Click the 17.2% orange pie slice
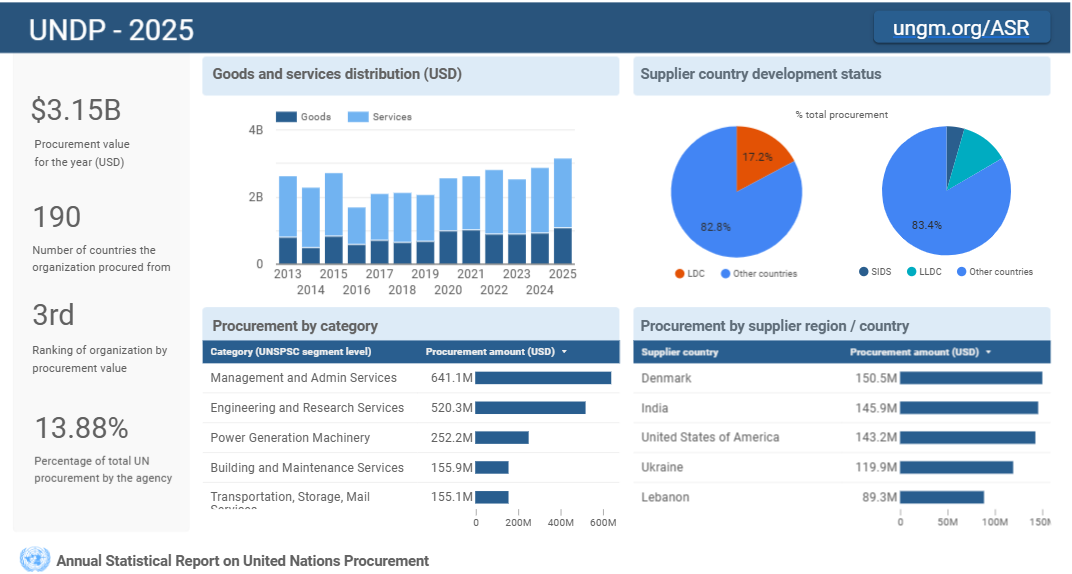The width and height of the screenshot is (1072, 574). (x=760, y=156)
